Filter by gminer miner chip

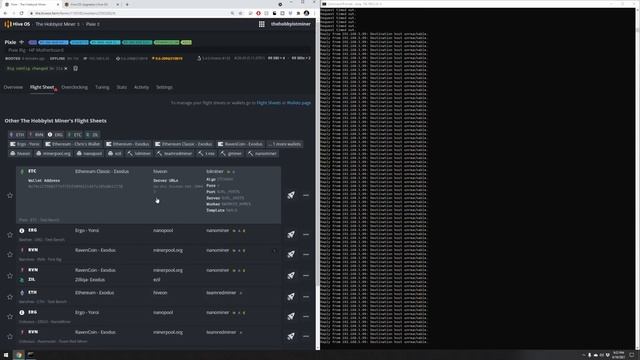(231, 153)
